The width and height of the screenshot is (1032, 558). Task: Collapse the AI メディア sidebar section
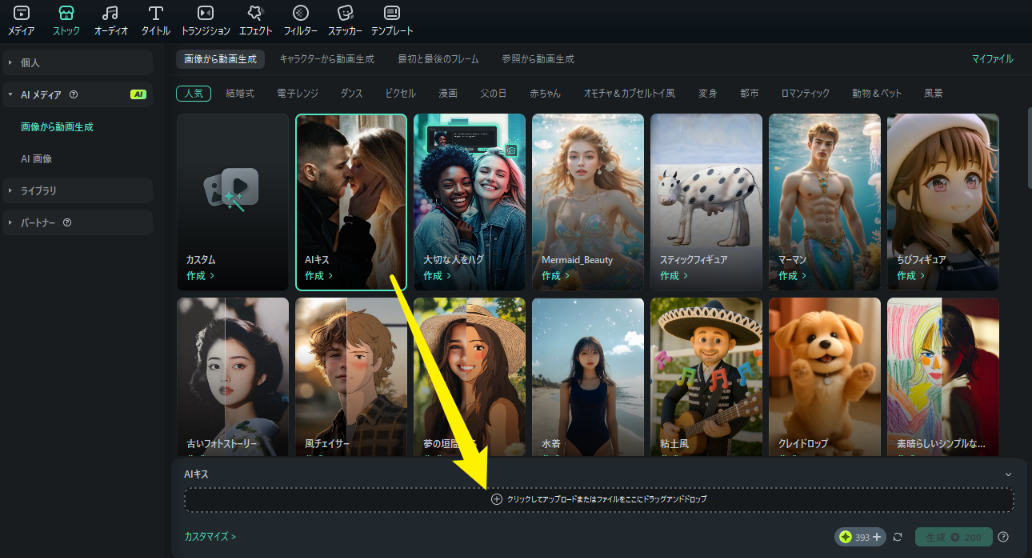(x=78, y=94)
